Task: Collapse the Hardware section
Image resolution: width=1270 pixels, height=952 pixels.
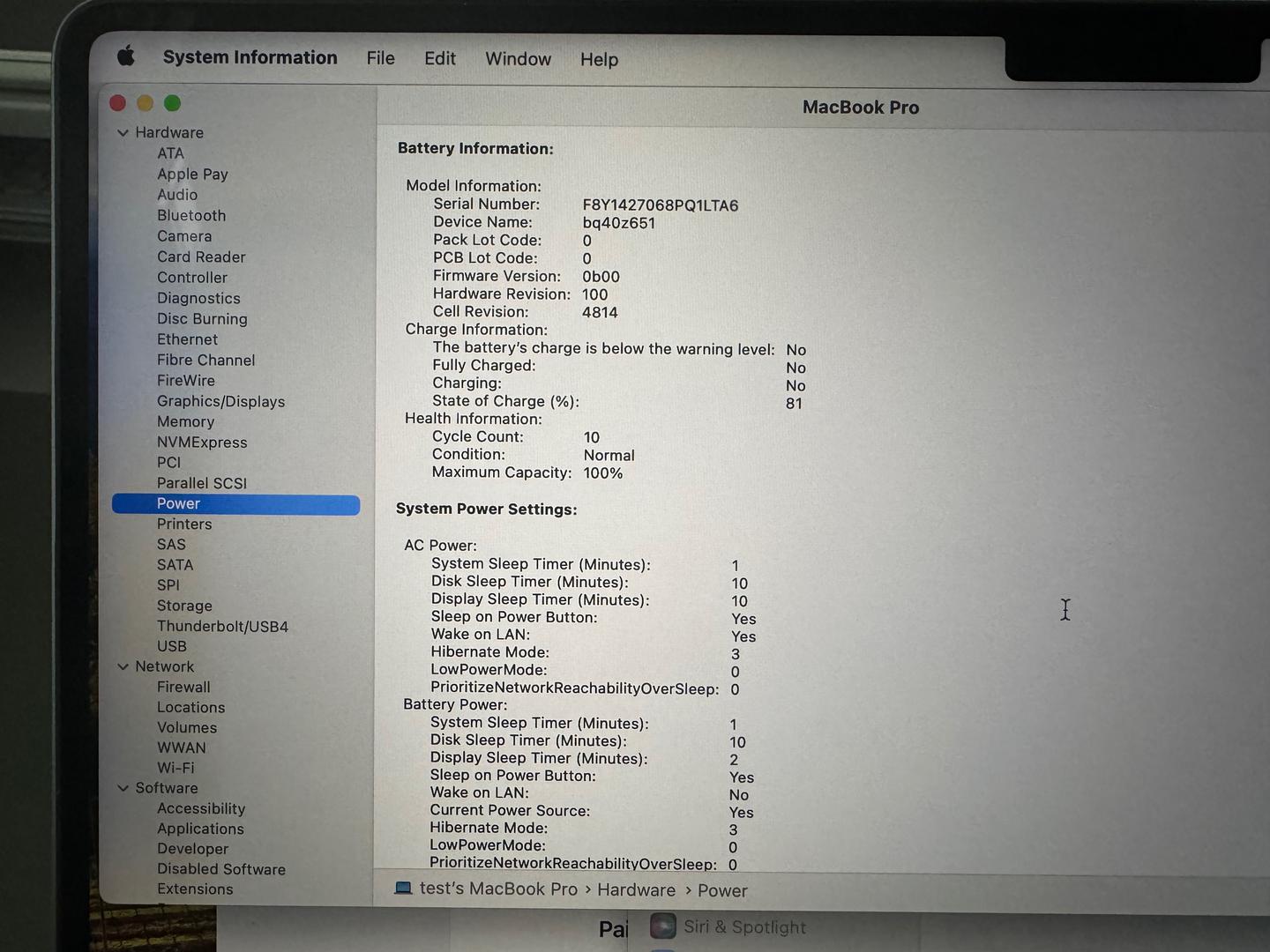Action: pos(123,133)
